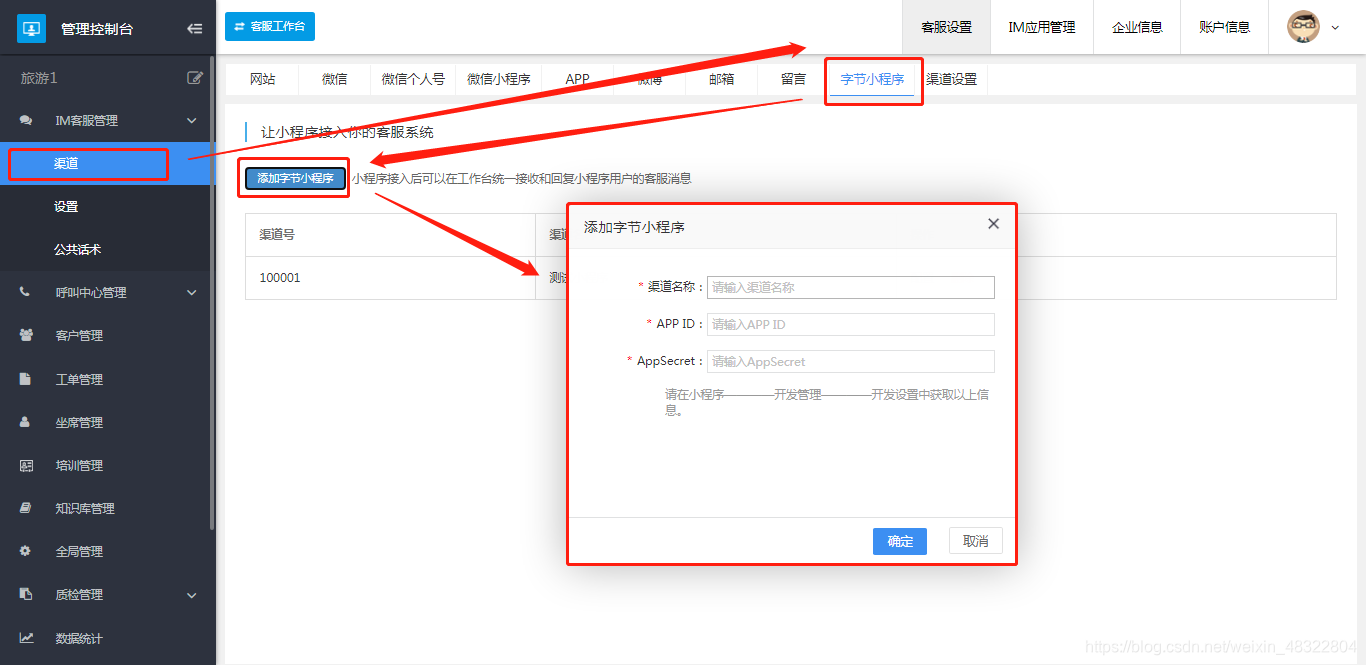Edit the 旅游1 name using the pencil icon
Screen dimensions: 1366x665
195,77
